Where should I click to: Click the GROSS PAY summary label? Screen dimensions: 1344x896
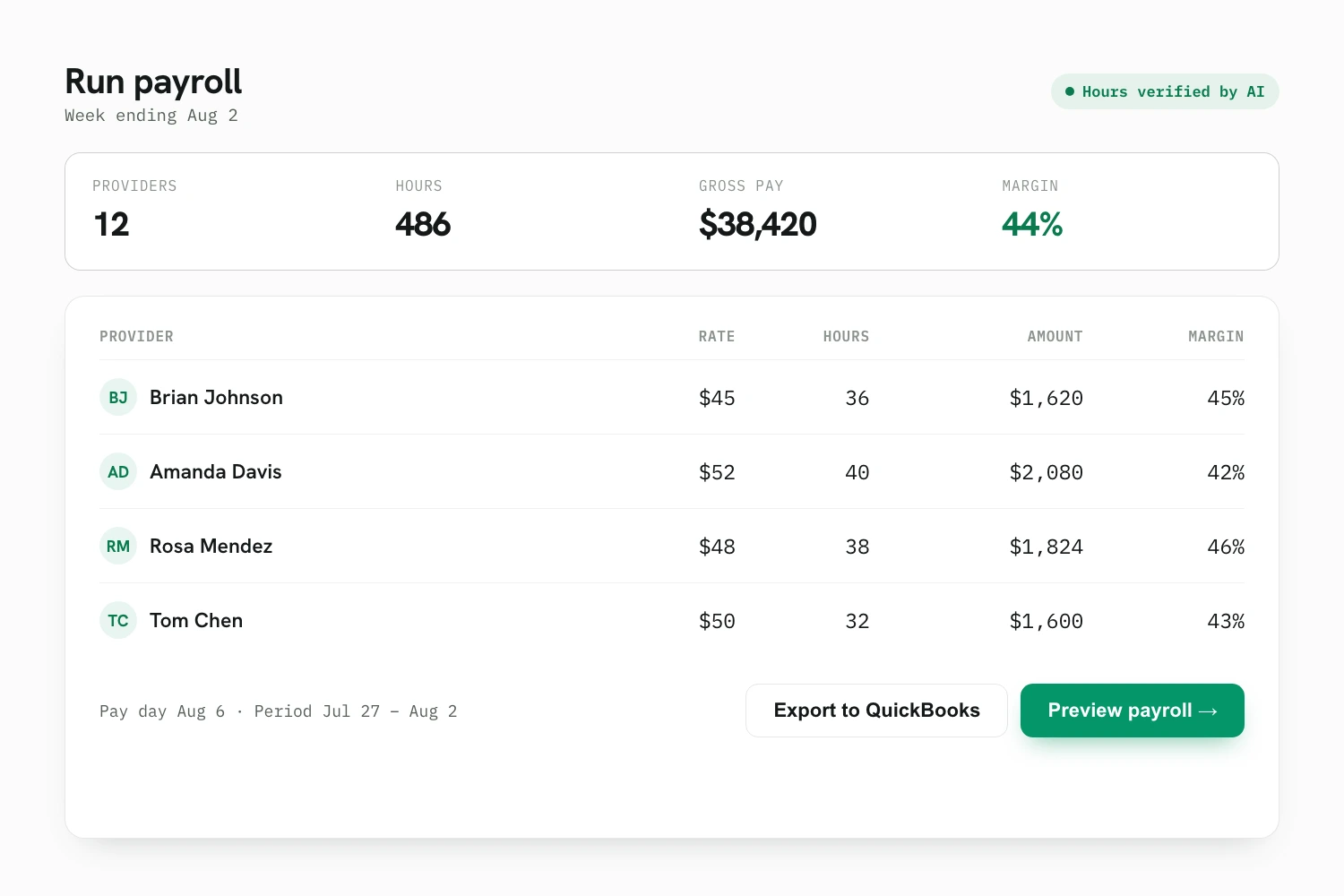(x=741, y=185)
